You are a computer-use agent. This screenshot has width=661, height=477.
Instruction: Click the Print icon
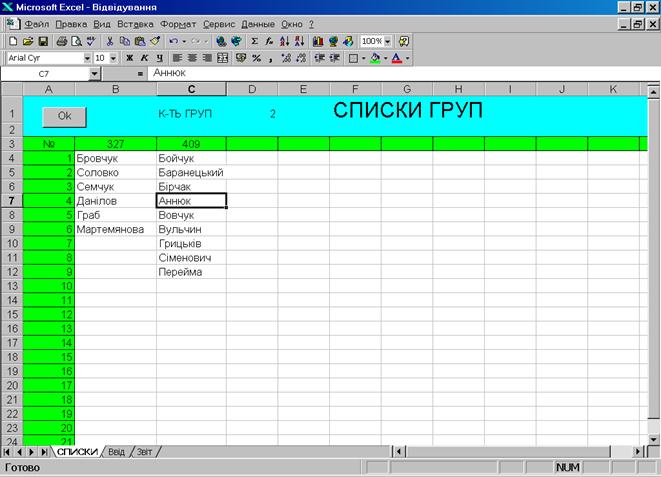click(x=61, y=41)
